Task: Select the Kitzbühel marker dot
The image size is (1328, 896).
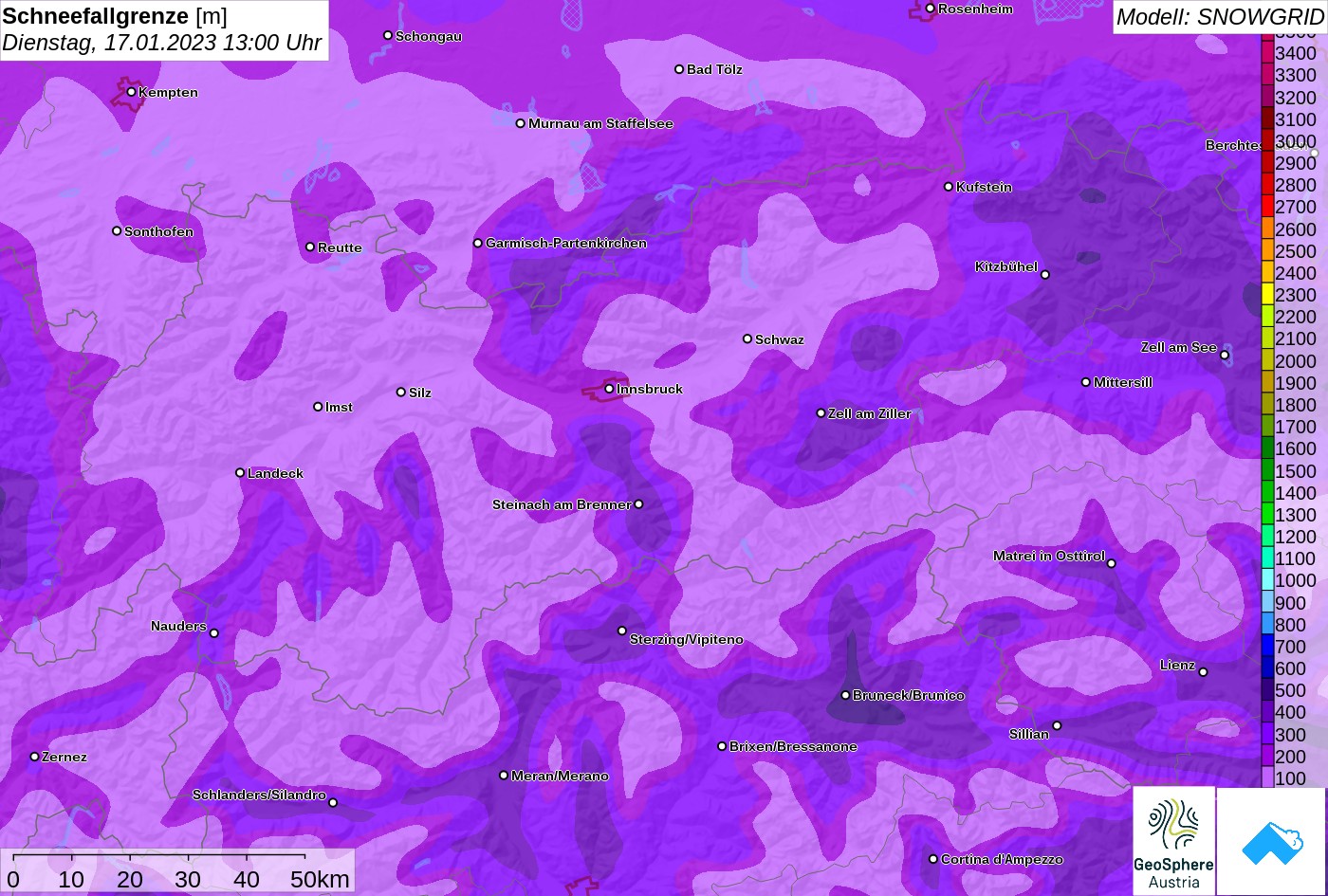Action: point(1045,275)
